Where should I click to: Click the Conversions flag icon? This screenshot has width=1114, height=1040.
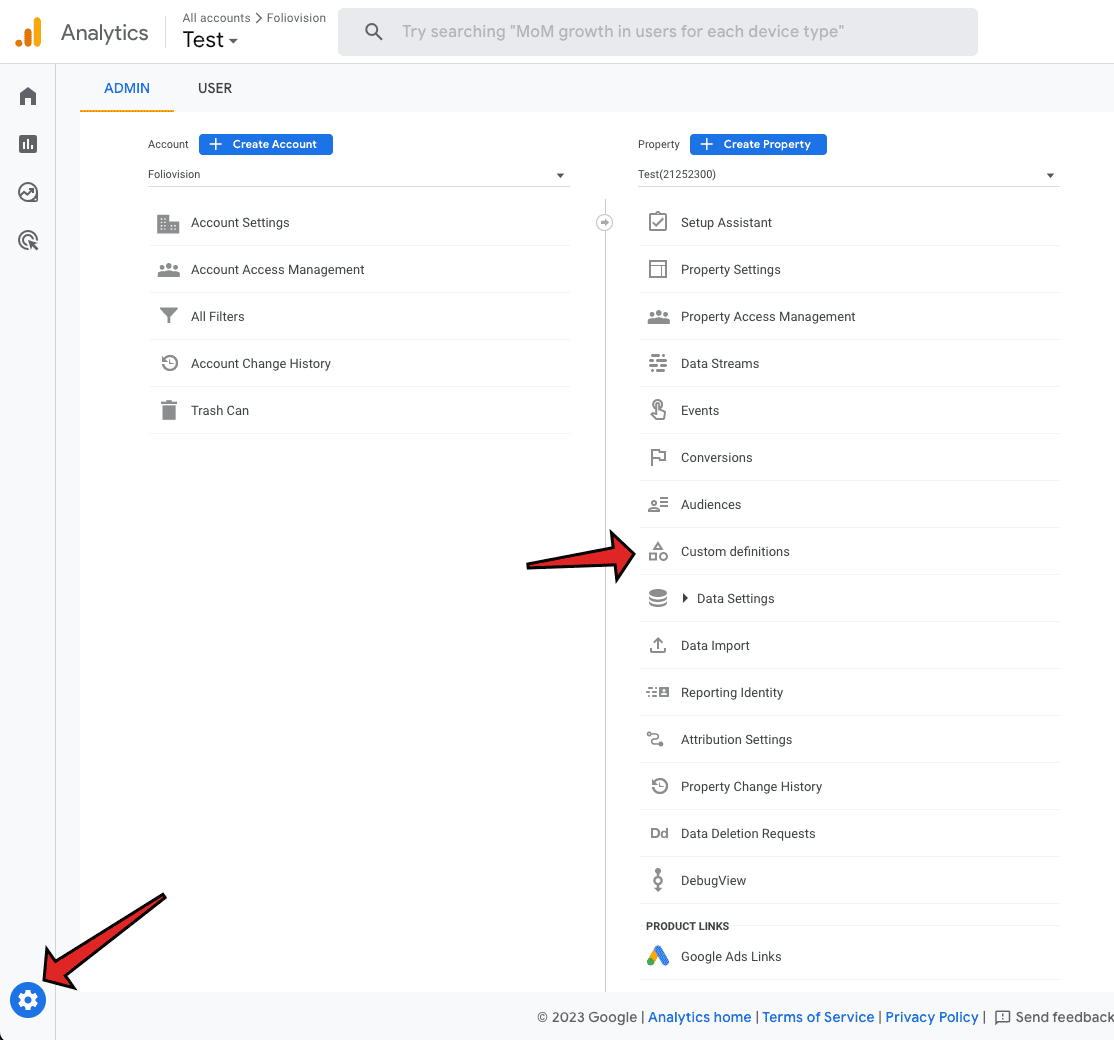click(658, 457)
